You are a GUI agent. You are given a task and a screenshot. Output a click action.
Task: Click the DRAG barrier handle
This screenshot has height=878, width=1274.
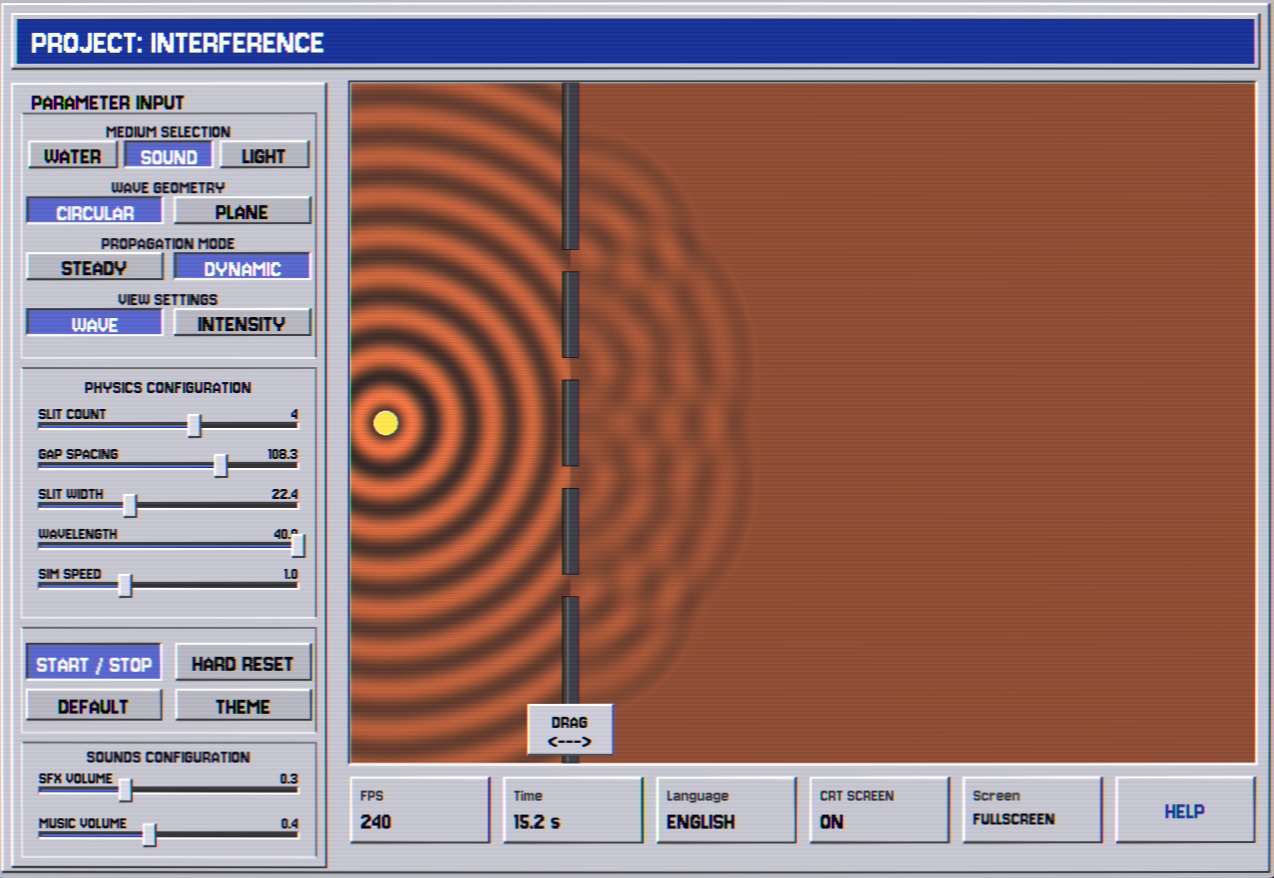[570, 730]
